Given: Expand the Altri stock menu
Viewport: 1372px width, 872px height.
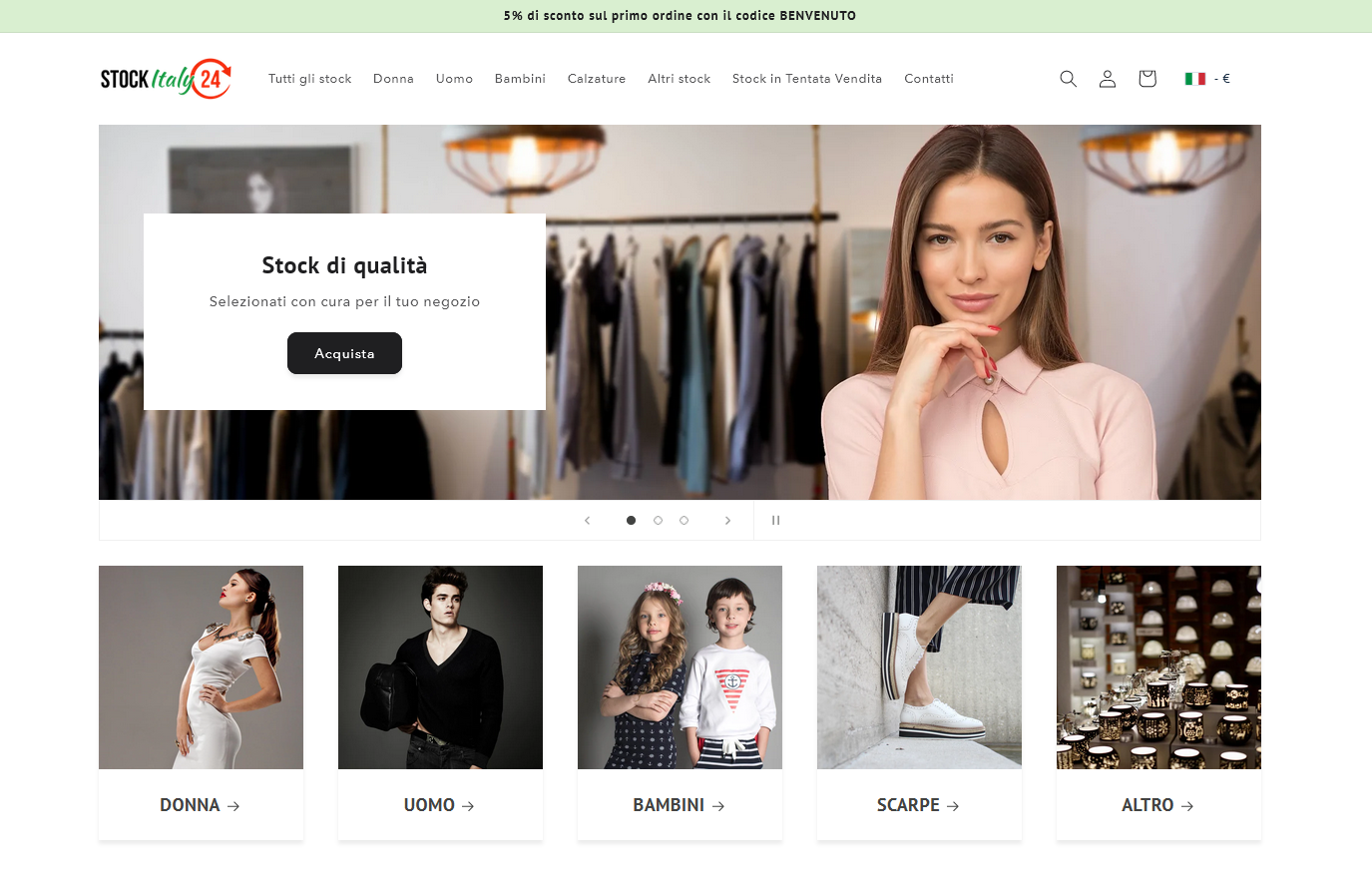Looking at the screenshot, I should (679, 79).
